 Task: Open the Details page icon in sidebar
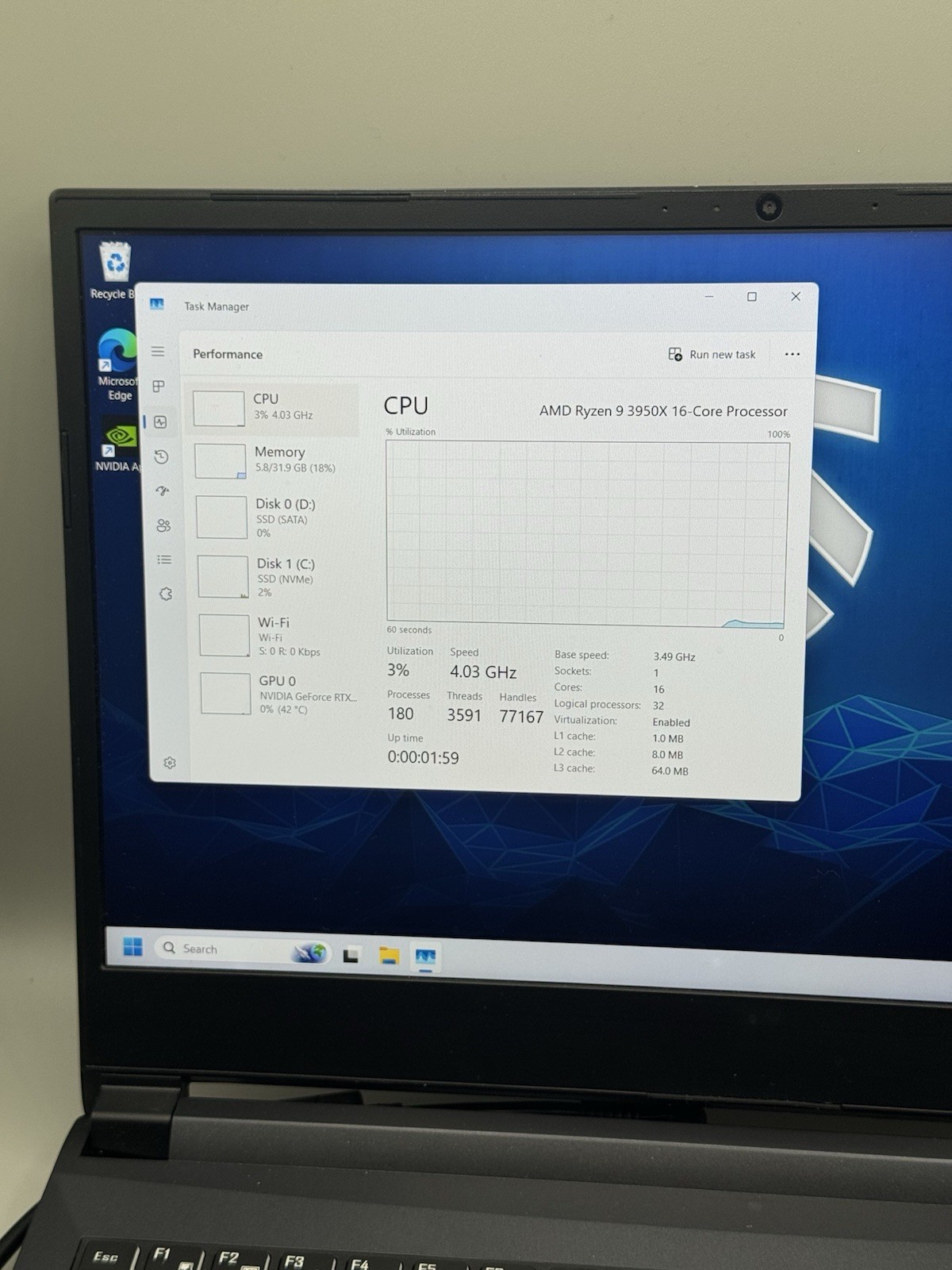164,560
